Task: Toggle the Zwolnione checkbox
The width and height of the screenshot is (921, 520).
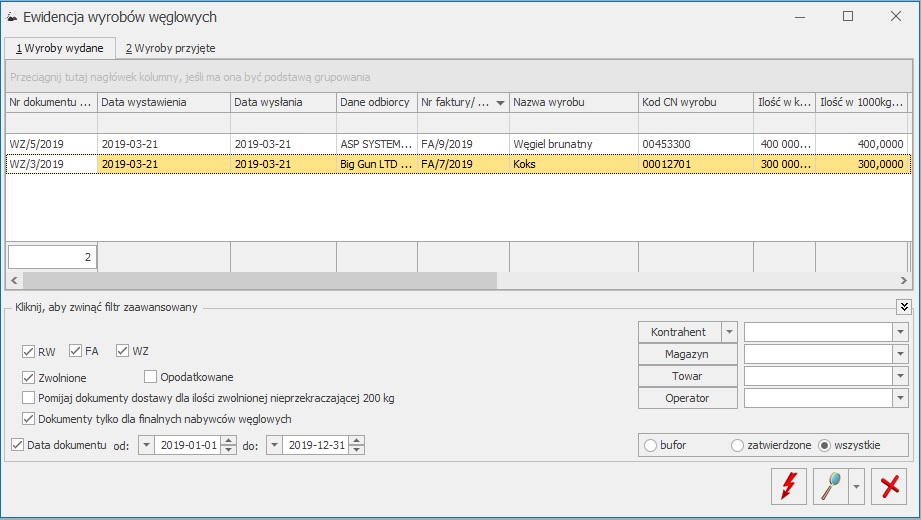Action: point(29,378)
